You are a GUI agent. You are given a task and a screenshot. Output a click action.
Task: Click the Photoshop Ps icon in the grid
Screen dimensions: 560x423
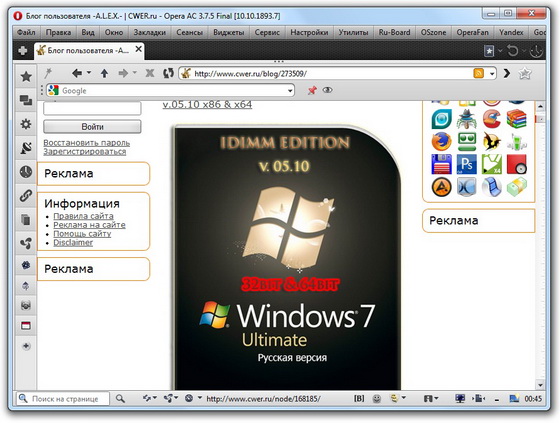(466, 164)
